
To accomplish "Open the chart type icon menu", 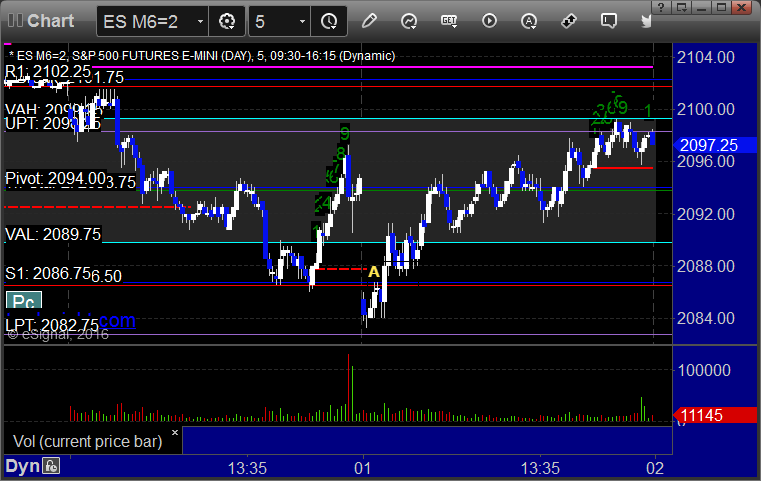I will click(x=409, y=21).
